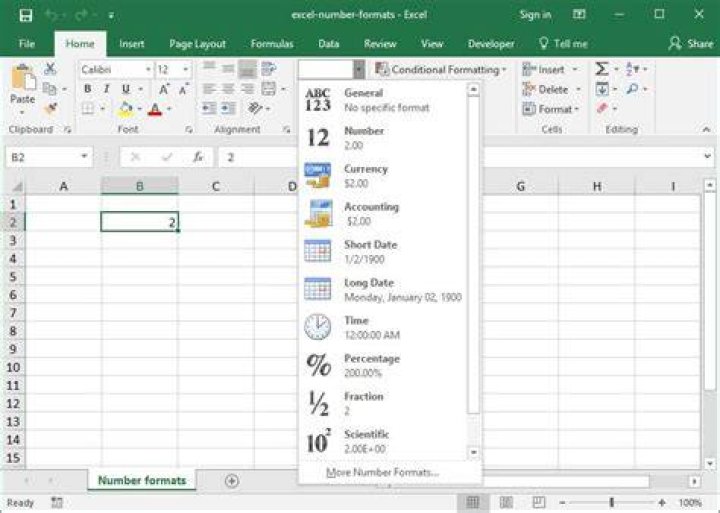Align text right in the cell
Image resolution: width=720 pixels, height=513 pixels.
click(247, 89)
